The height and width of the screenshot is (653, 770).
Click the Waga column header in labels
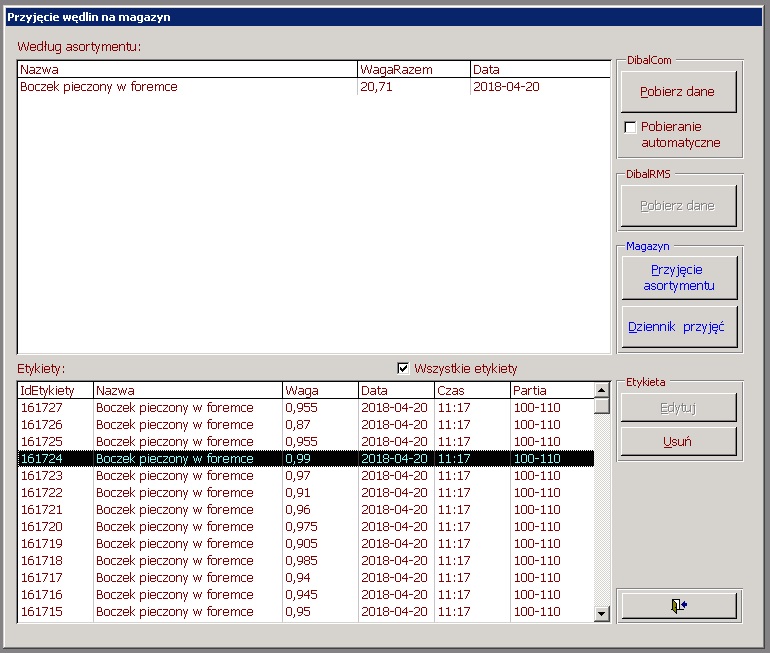(319, 390)
